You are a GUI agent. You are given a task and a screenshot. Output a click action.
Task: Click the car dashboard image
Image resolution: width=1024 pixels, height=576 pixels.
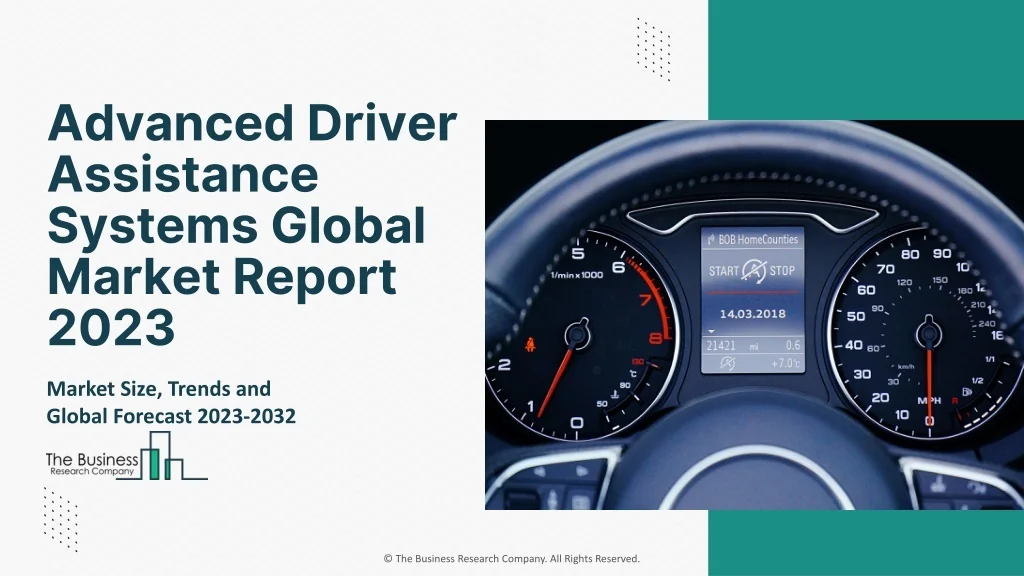click(x=754, y=315)
